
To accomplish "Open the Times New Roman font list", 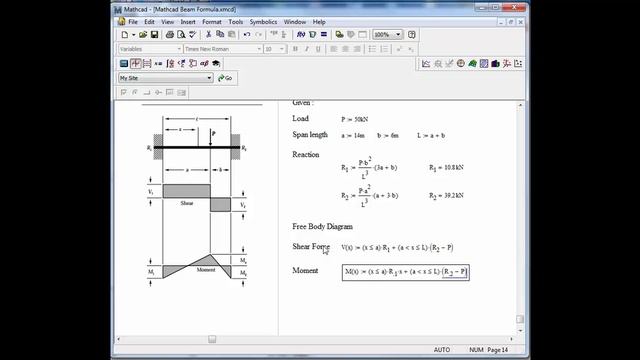I will click(259, 49).
